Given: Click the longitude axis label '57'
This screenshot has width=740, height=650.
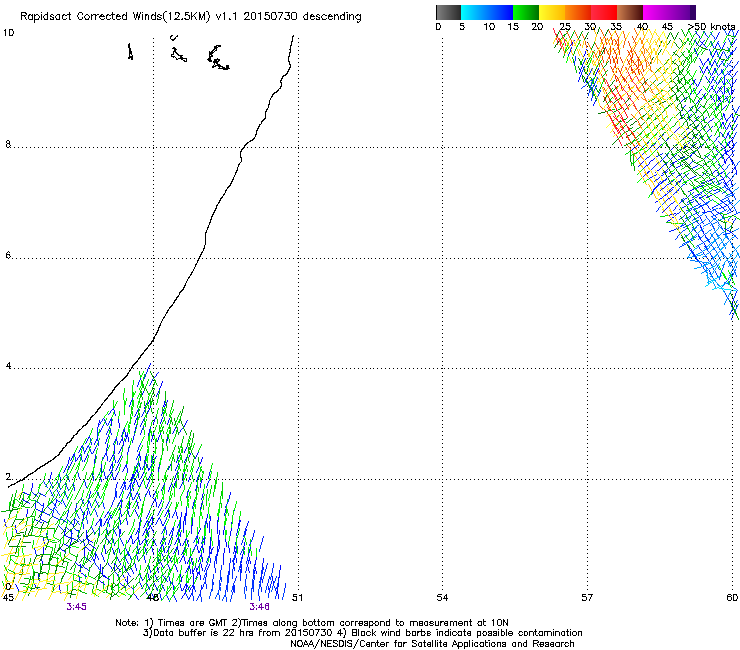Looking at the screenshot, I should click(587, 598).
